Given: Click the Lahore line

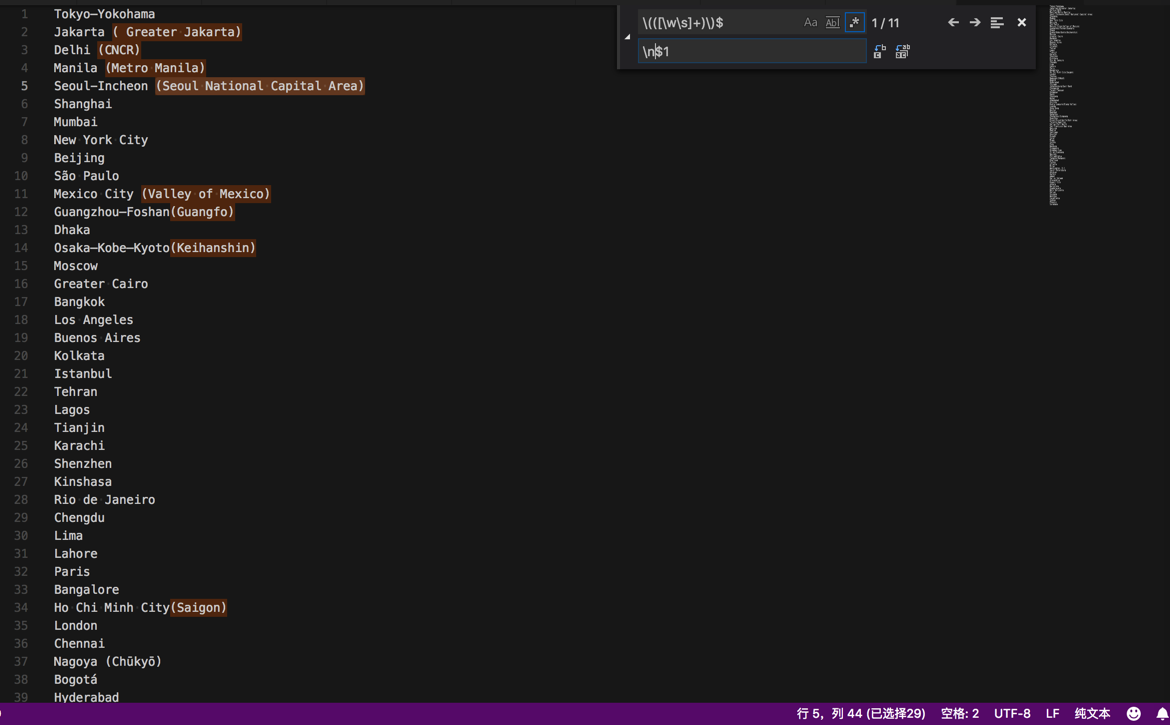Looking at the screenshot, I should 75,553.
